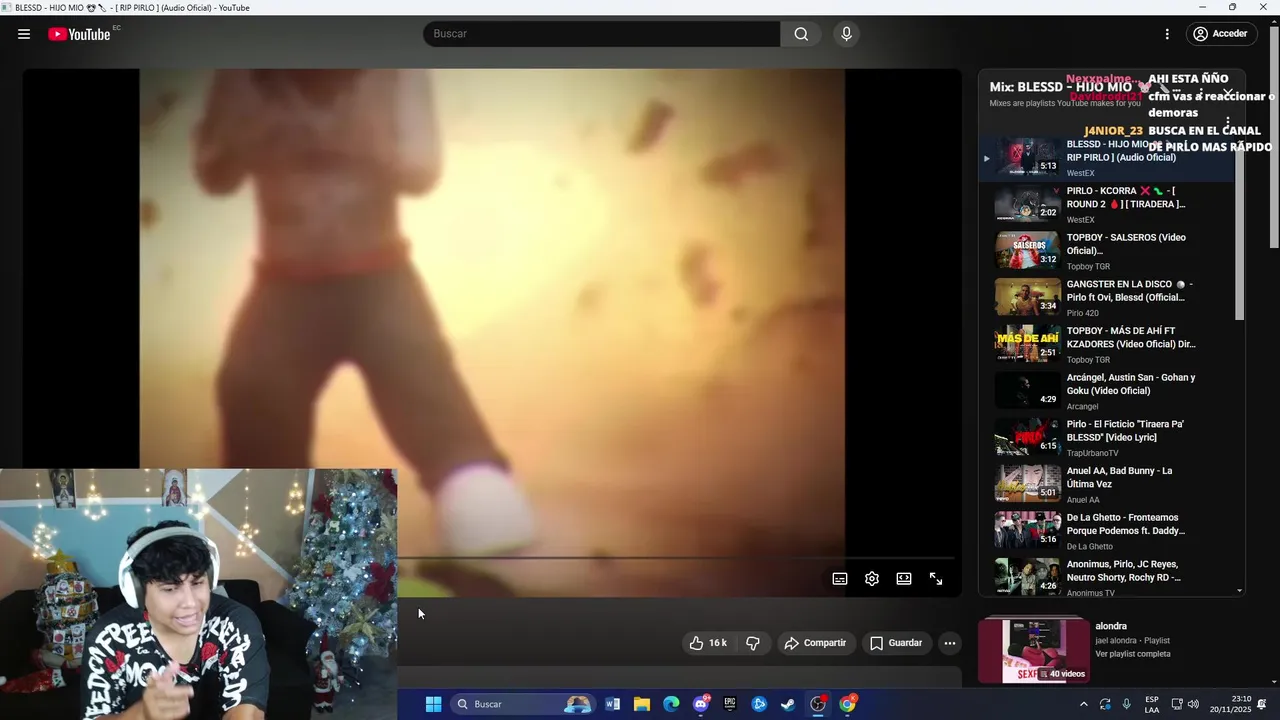
Task: Open Microsoft Edge from taskbar
Action: 671,704
